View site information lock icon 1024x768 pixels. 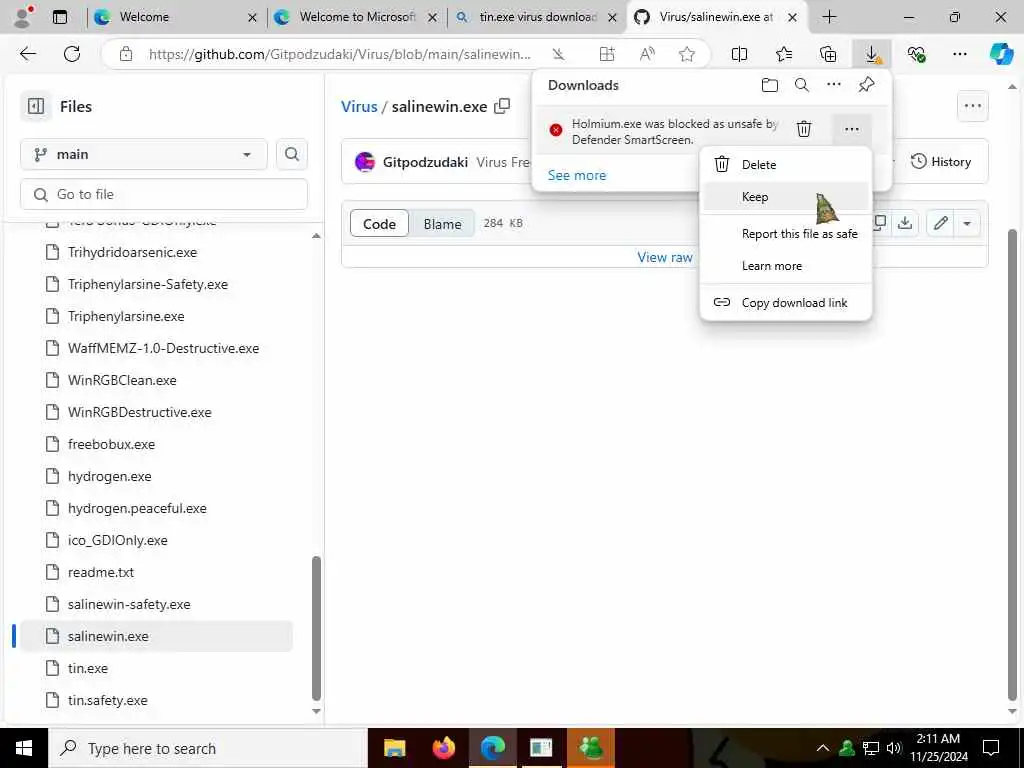point(125,54)
